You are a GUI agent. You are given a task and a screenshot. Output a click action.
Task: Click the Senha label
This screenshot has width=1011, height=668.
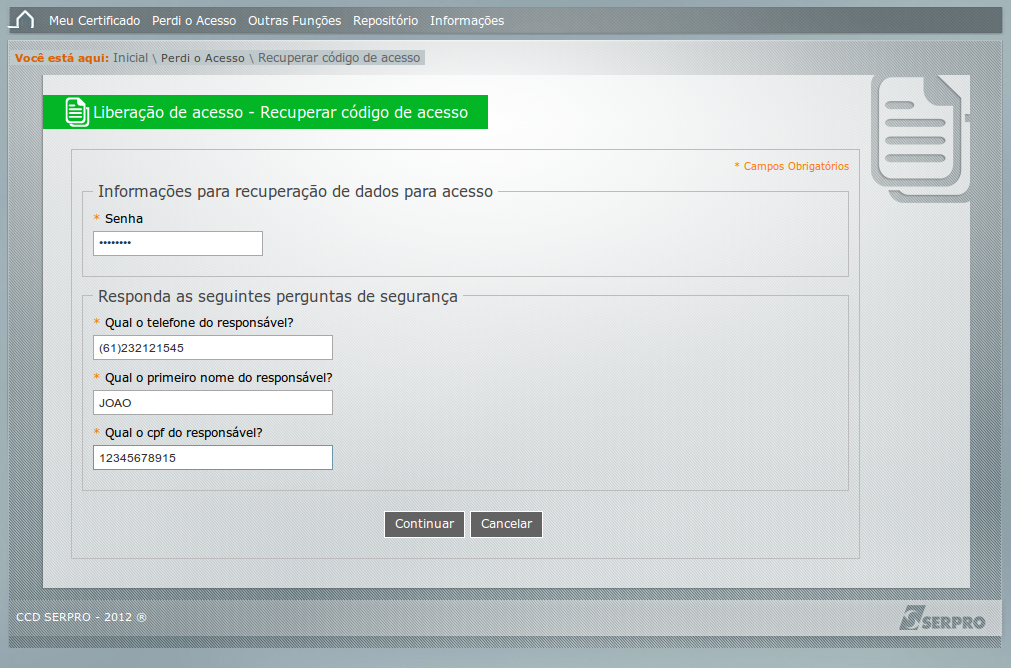tap(124, 219)
